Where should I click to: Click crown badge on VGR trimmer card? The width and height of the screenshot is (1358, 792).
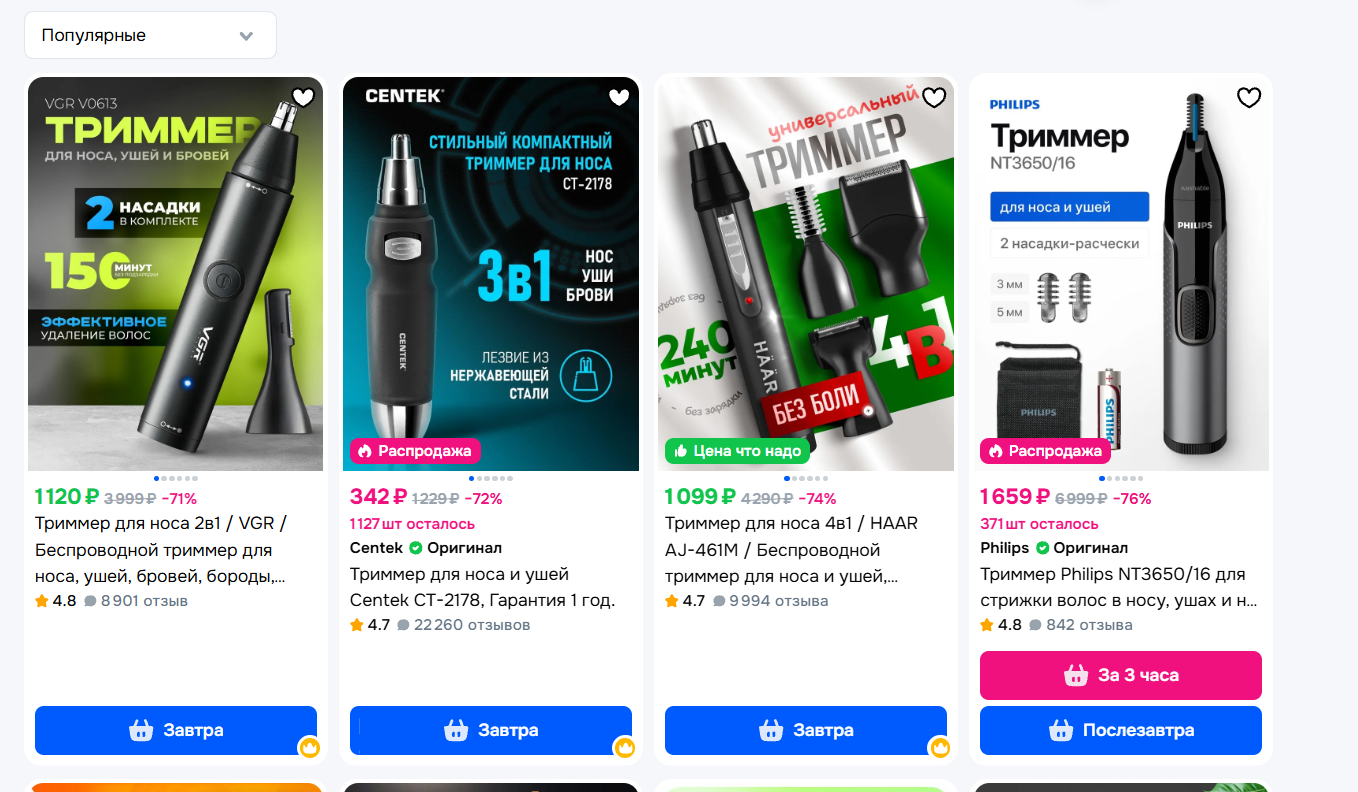point(309,747)
